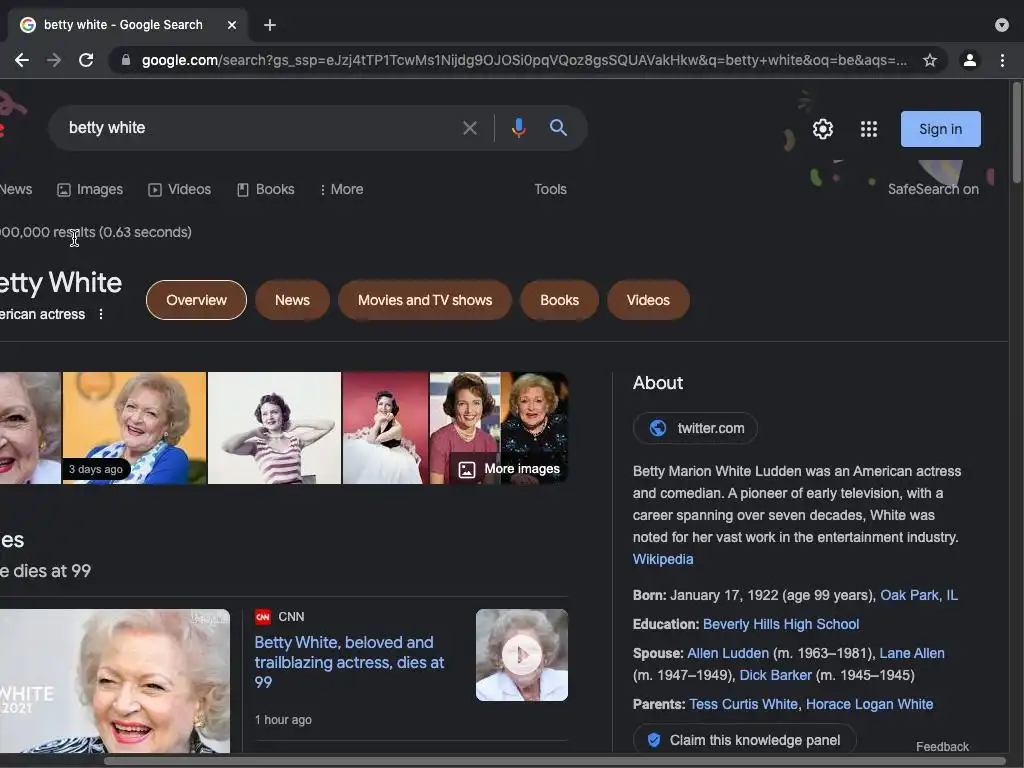Click the address bar URL
This screenshot has width=1024, height=768.
point(524,60)
